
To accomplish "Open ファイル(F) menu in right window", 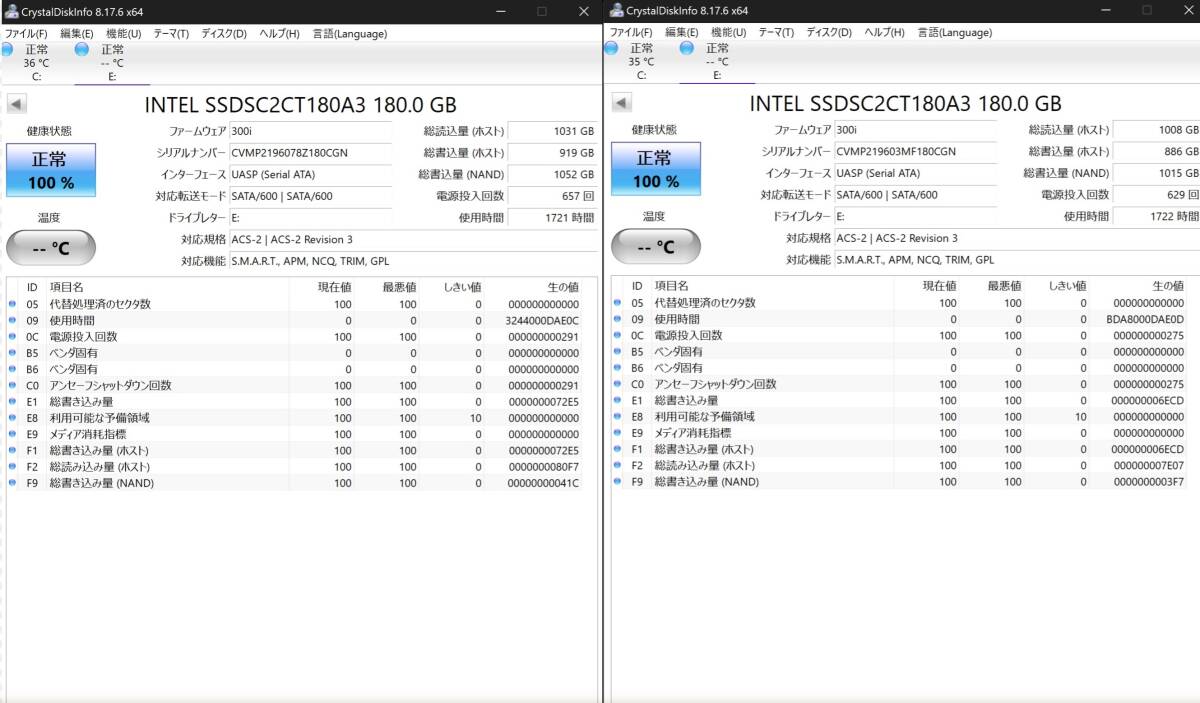I will [x=631, y=32].
